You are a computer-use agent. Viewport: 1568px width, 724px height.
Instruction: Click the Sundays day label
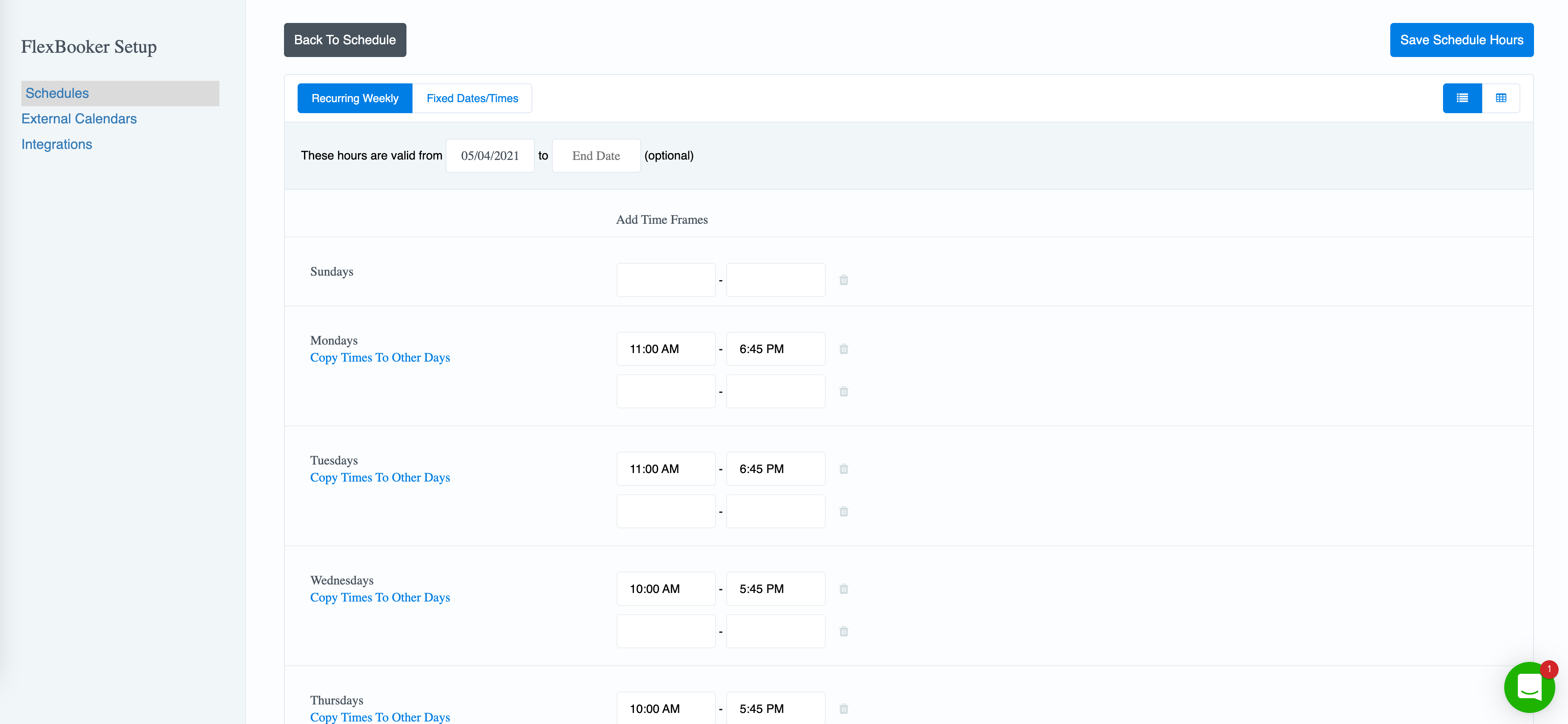332,271
